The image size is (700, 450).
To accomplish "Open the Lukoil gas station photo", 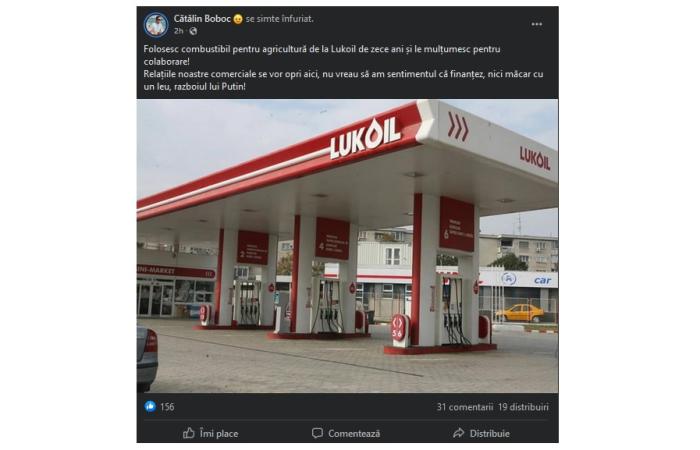I will [x=347, y=246].
